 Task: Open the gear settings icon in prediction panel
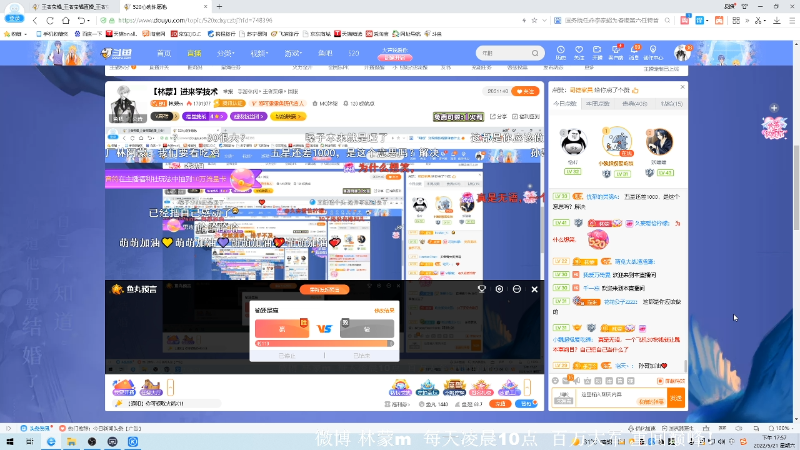tap(499, 289)
